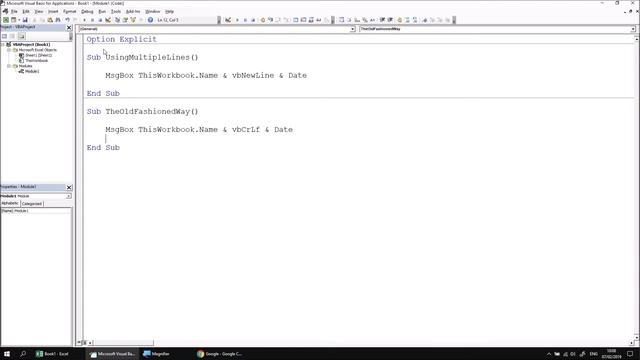640x360 pixels.
Task: Open Windows Start button
Action: click(x=7, y=354)
